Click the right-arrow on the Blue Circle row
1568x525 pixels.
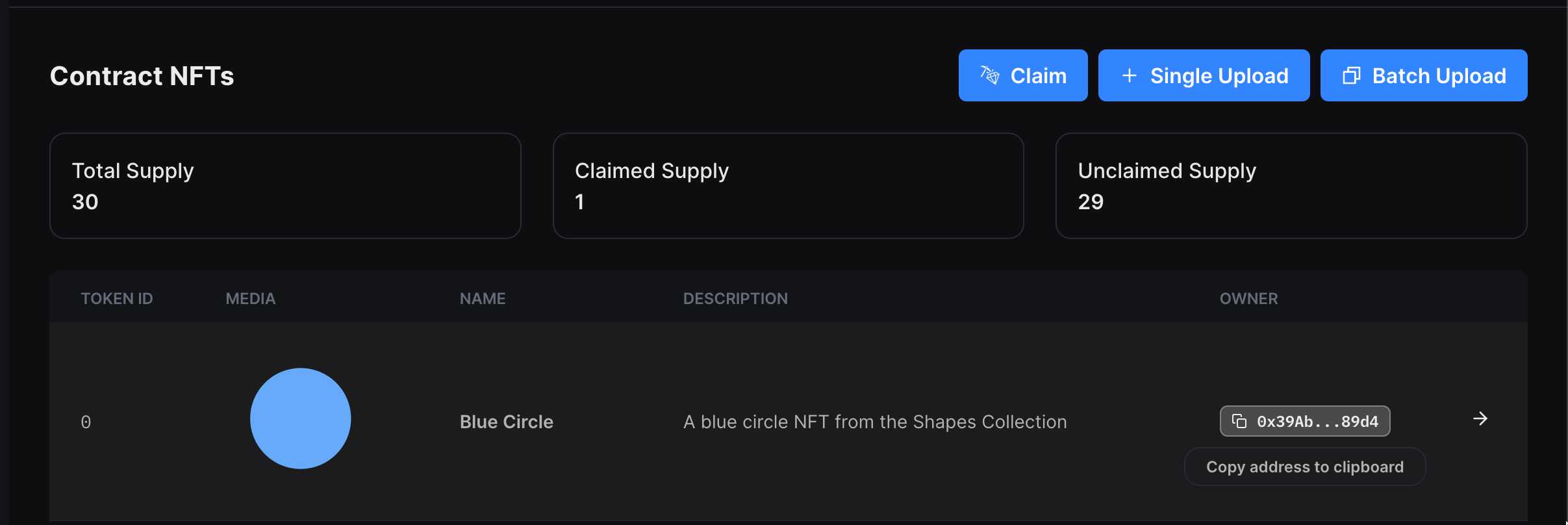click(1480, 418)
